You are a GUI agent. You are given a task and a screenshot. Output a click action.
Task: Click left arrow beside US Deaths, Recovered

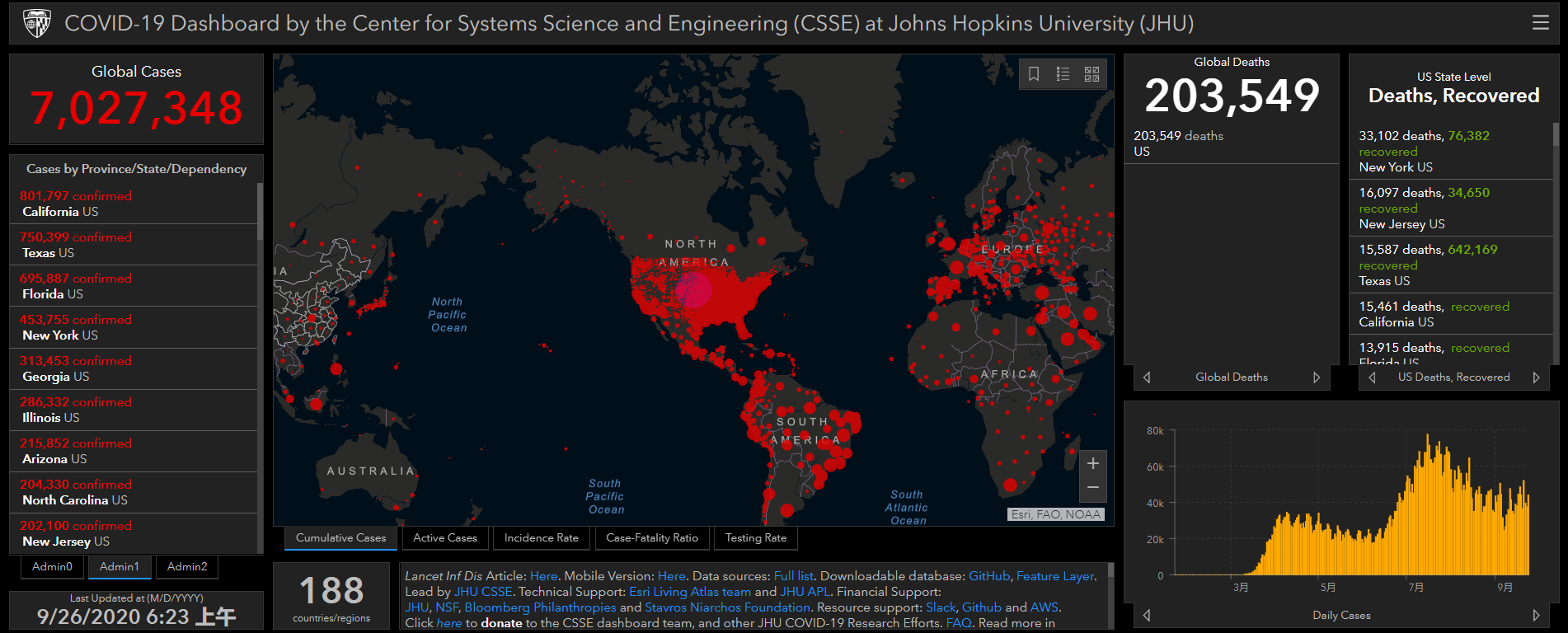click(x=1372, y=377)
